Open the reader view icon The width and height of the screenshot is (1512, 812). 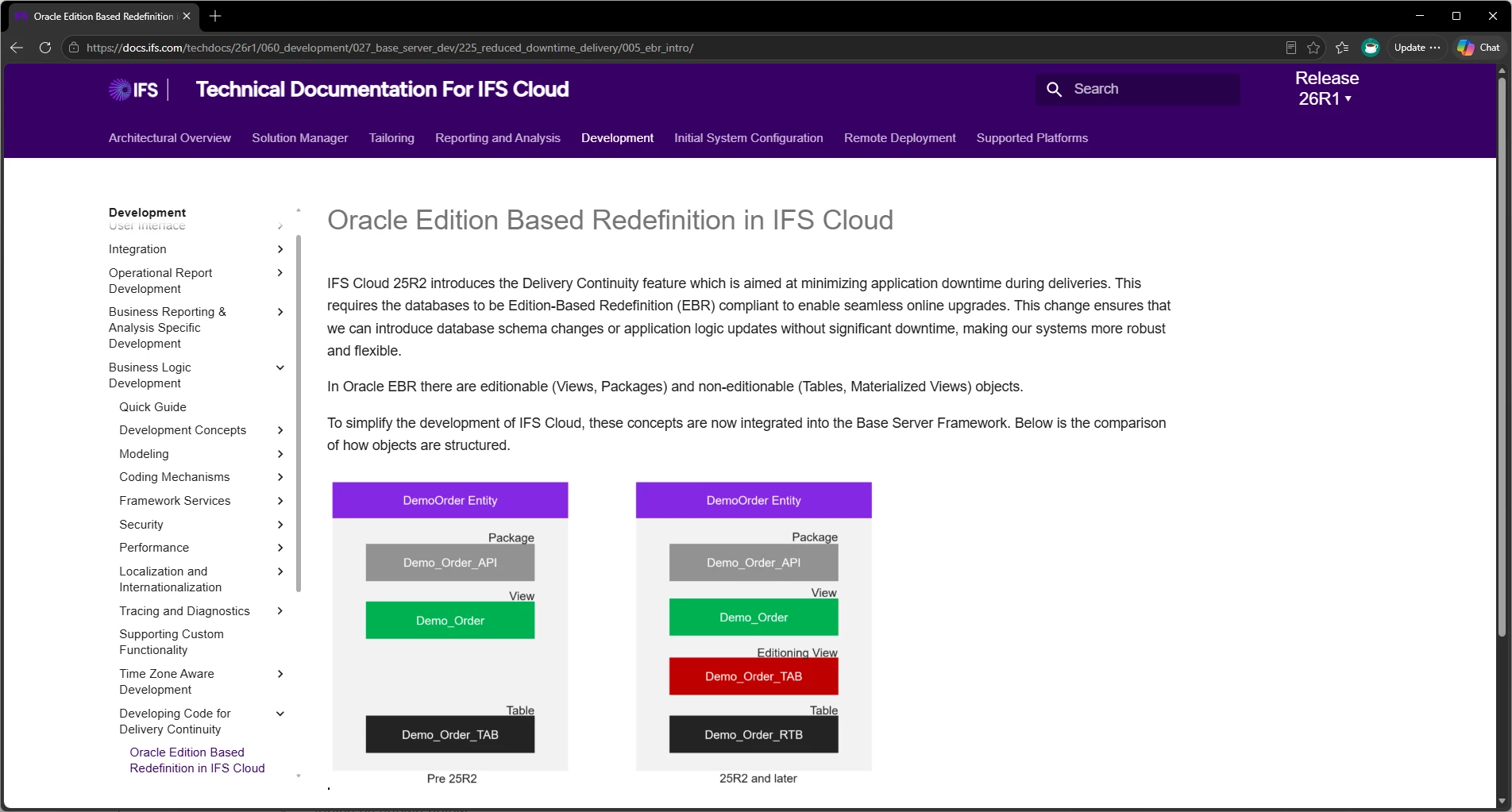[x=1291, y=48]
